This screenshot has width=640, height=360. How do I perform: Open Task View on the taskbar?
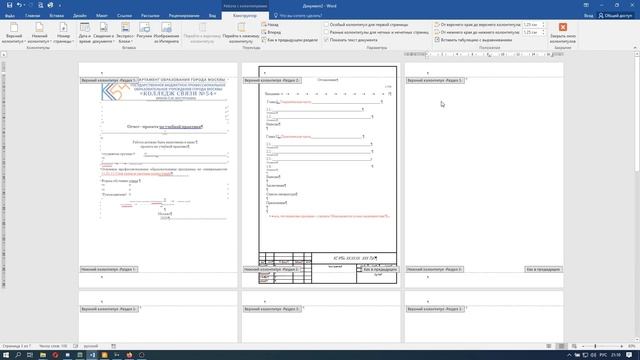[x=30, y=355]
